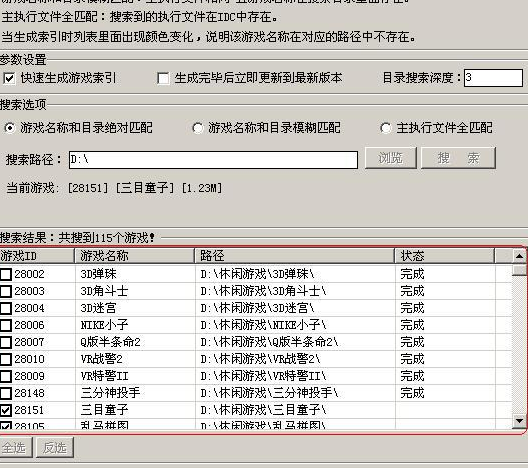
Task: Sort by 游戏ID column header
Action: click(37, 256)
